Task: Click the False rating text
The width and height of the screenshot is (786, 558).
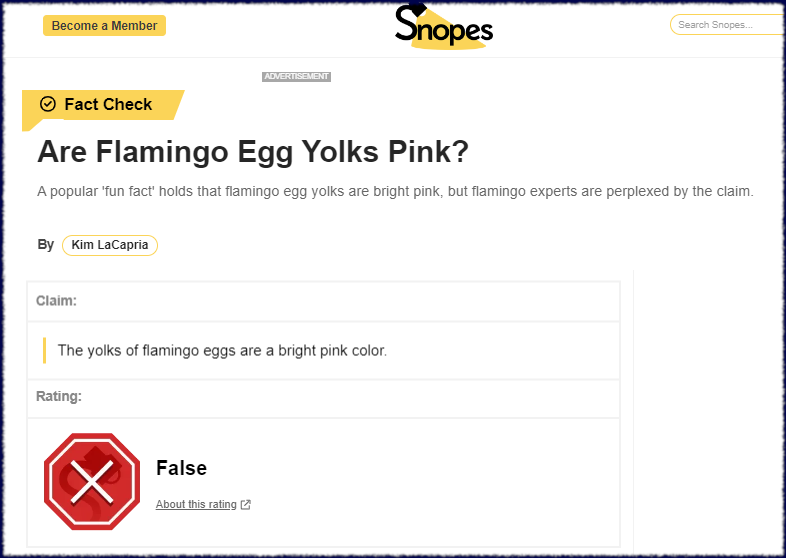Action: click(x=181, y=468)
